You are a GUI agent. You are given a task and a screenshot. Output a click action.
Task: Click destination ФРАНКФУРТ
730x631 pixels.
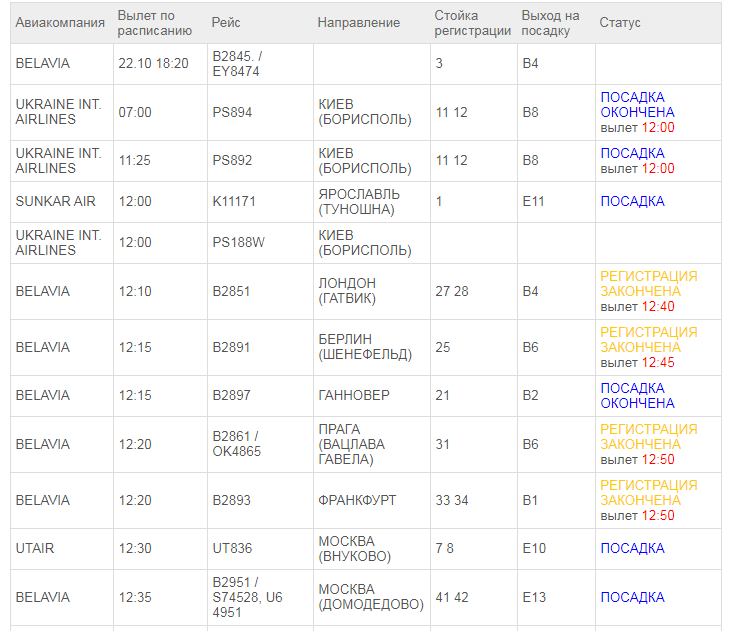357,501
